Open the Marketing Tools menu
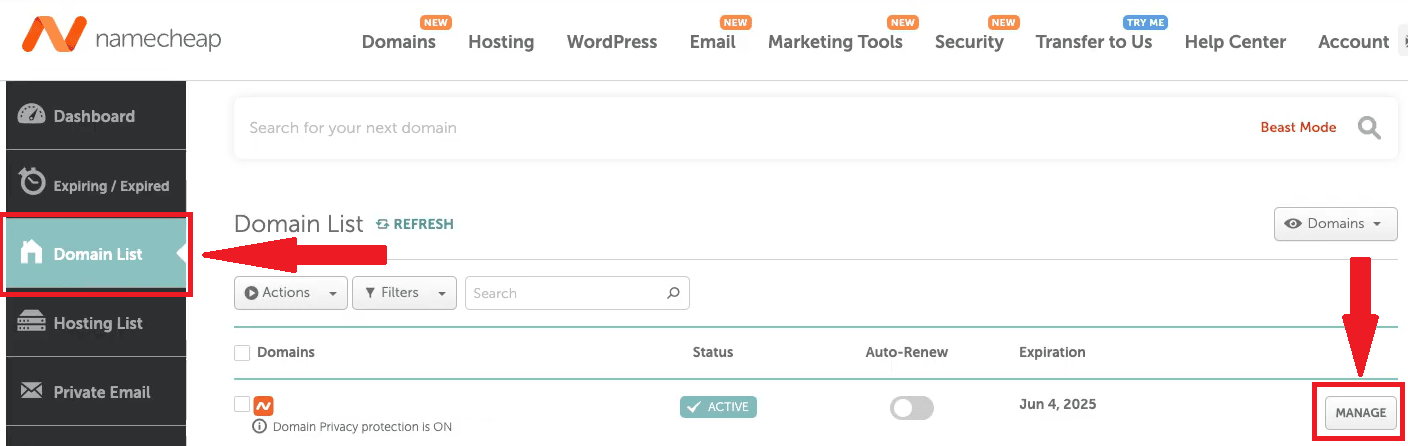The width and height of the screenshot is (1408, 446). coord(835,42)
